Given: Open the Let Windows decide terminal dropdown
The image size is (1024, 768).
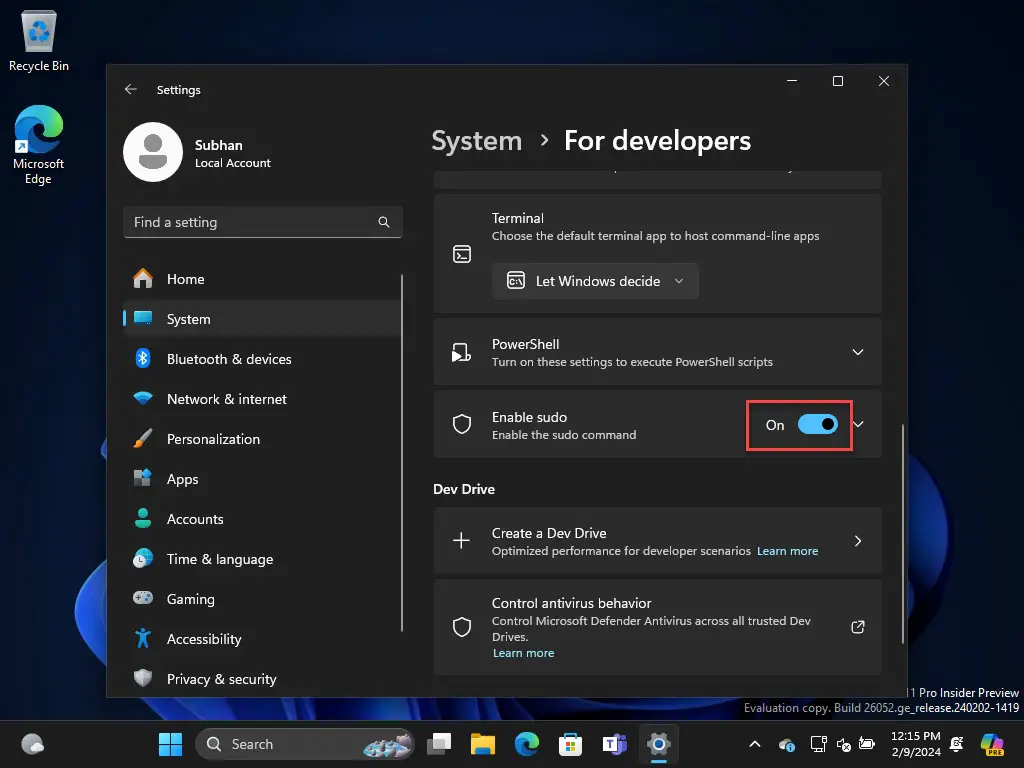Looking at the screenshot, I should (x=595, y=281).
